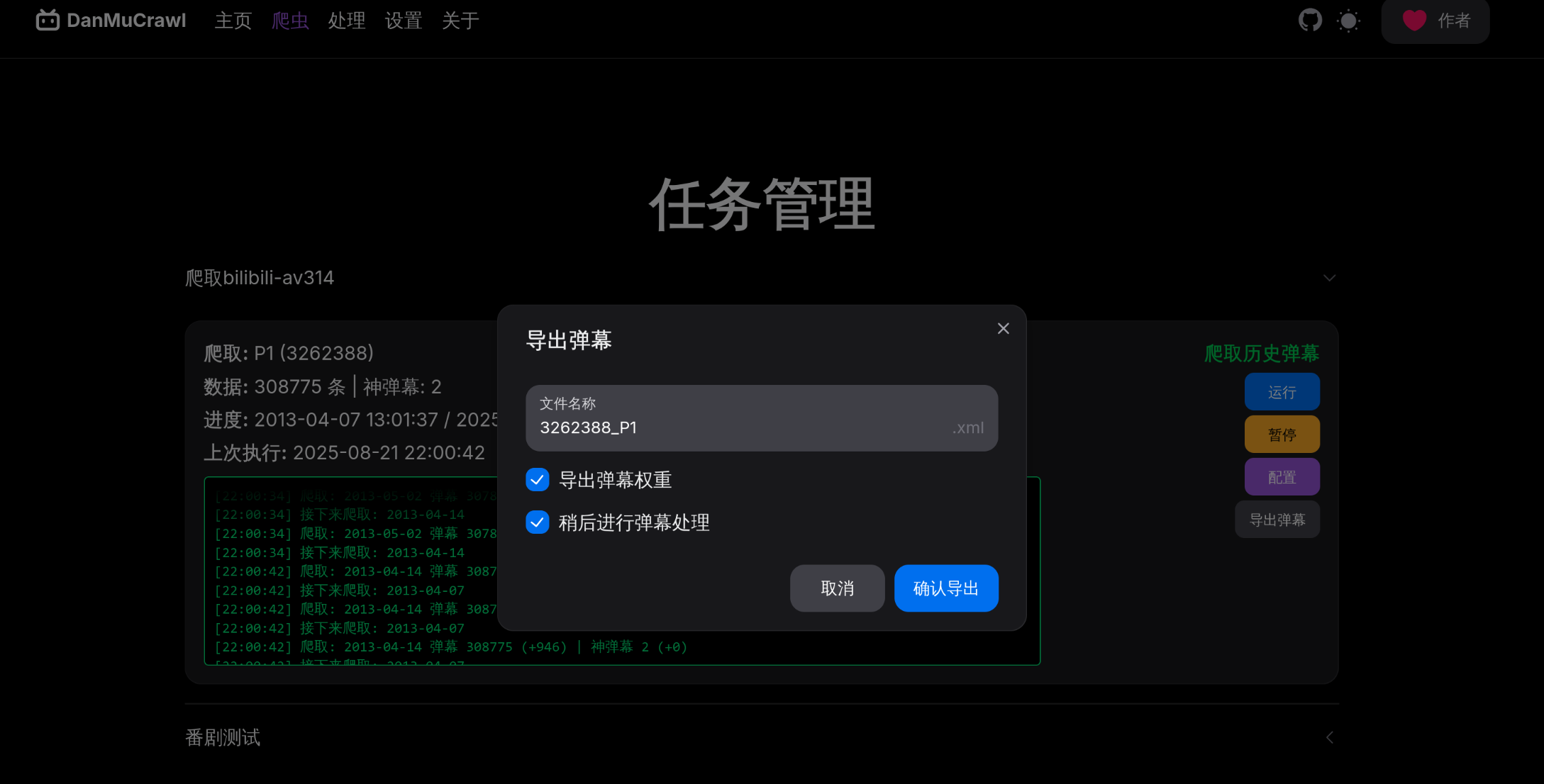1544x784 pixels.
Task: Click the 导出弹幕 button on the right
Action: [1277, 519]
